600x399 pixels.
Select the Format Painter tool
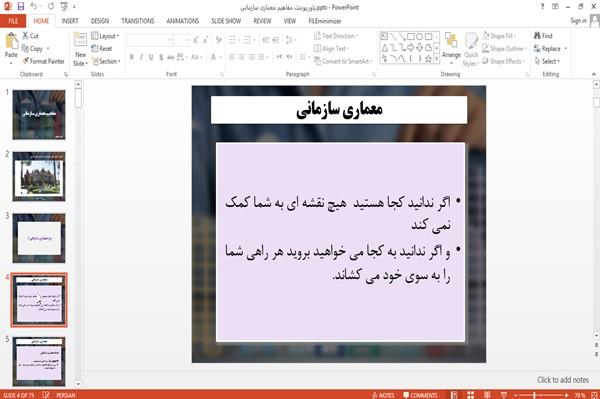pos(43,61)
